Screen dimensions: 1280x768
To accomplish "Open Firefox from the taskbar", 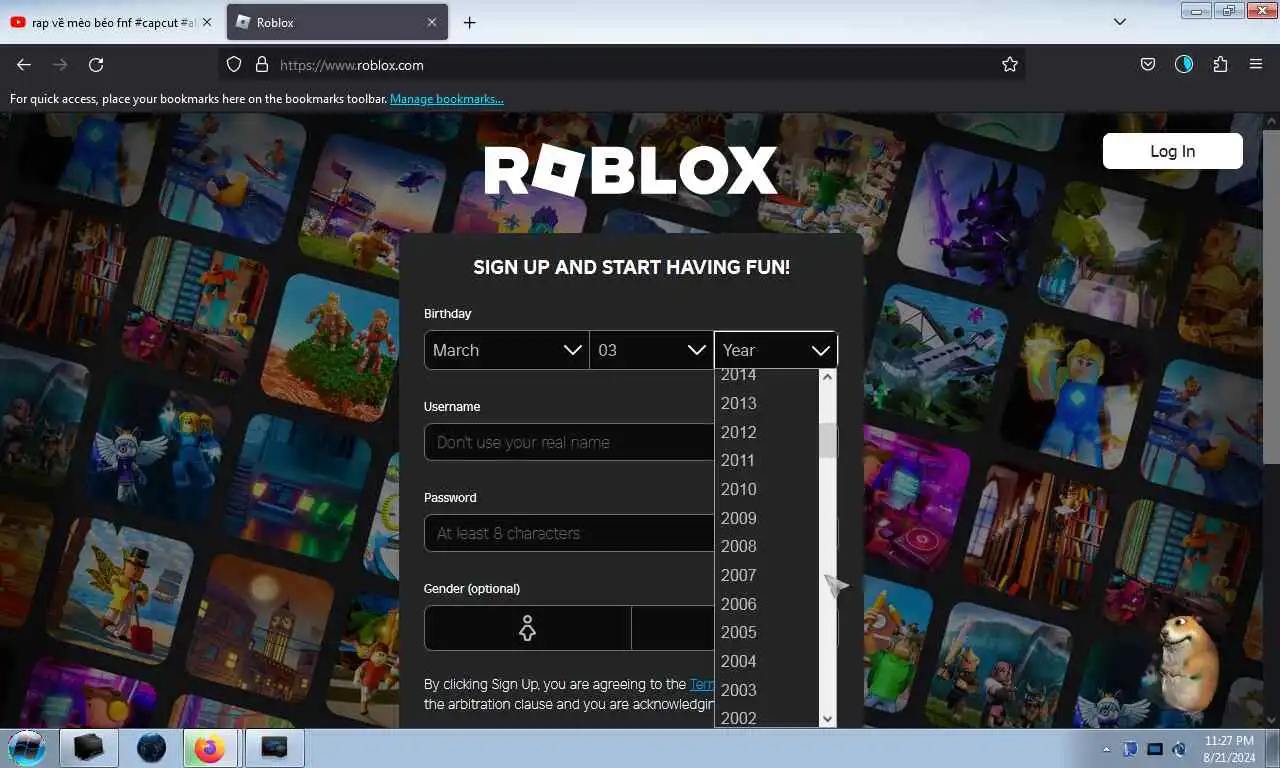I will tap(210, 748).
